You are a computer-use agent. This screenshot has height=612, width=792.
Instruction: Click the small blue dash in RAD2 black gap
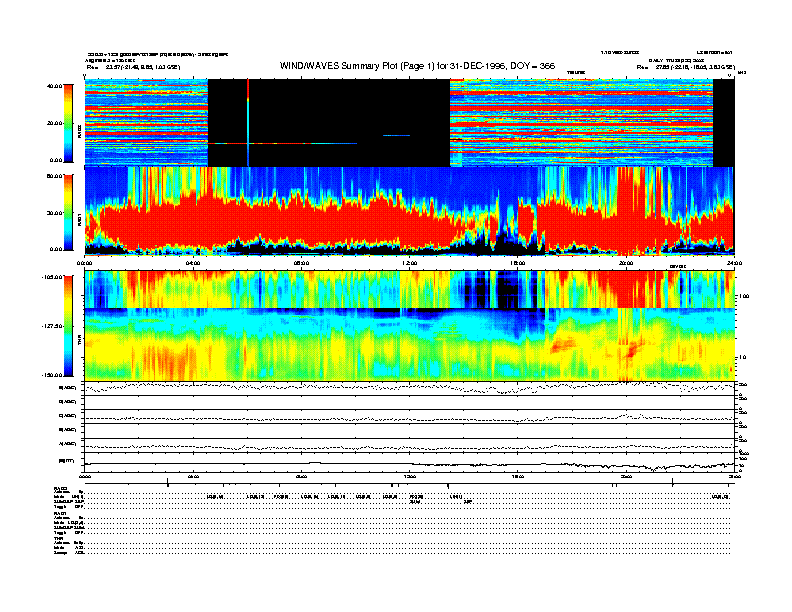coord(397,135)
